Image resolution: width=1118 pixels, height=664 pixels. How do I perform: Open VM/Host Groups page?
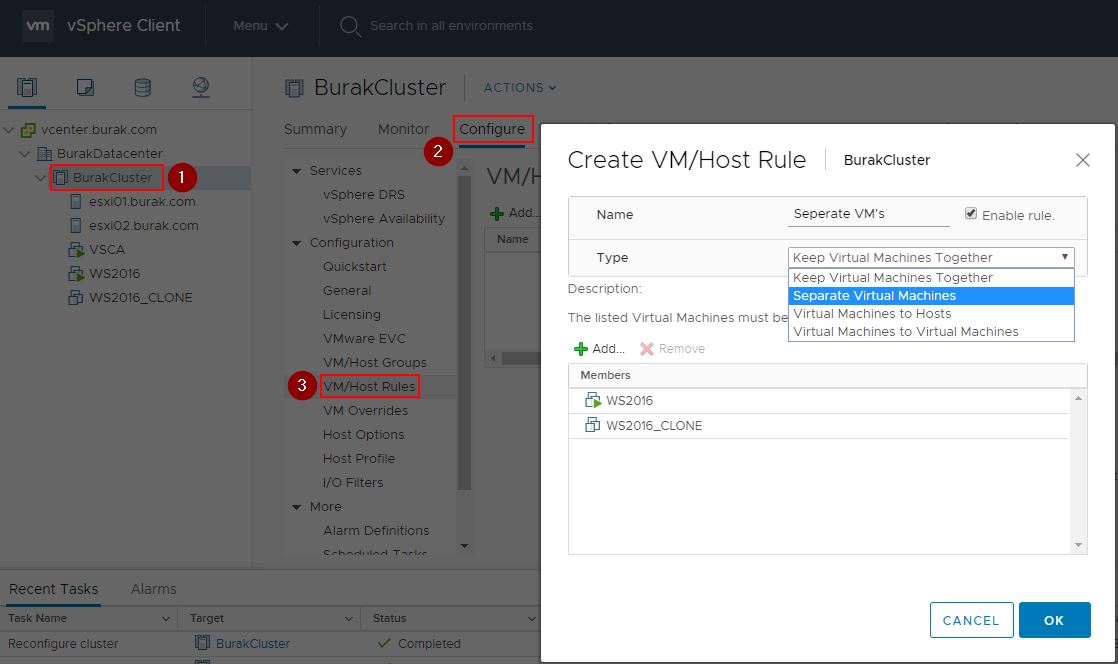374,362
